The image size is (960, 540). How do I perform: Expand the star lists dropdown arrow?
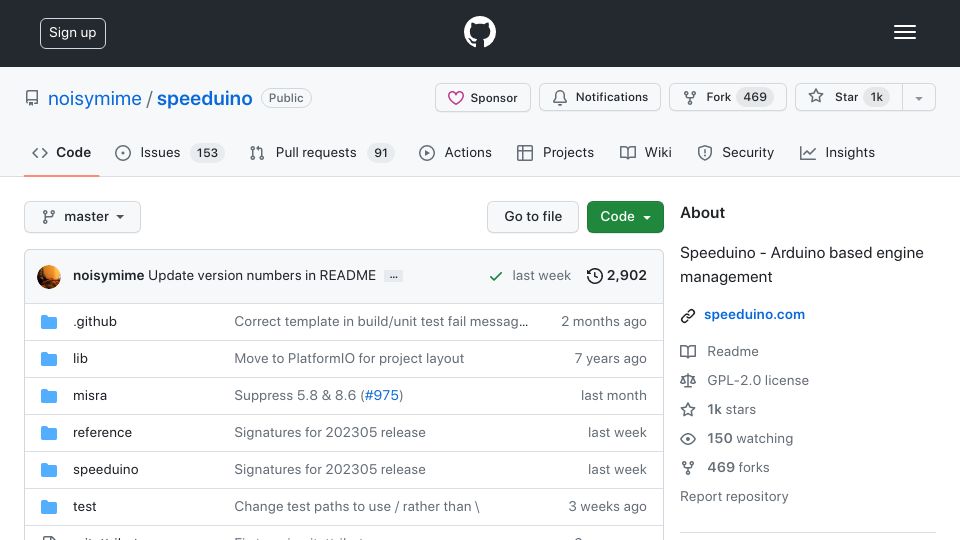coord(918,98)
